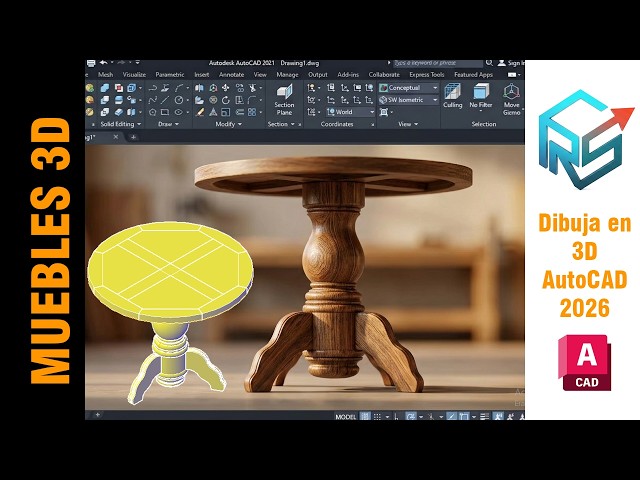Open the Annotate ribbon tab

[x=231, y=75]
